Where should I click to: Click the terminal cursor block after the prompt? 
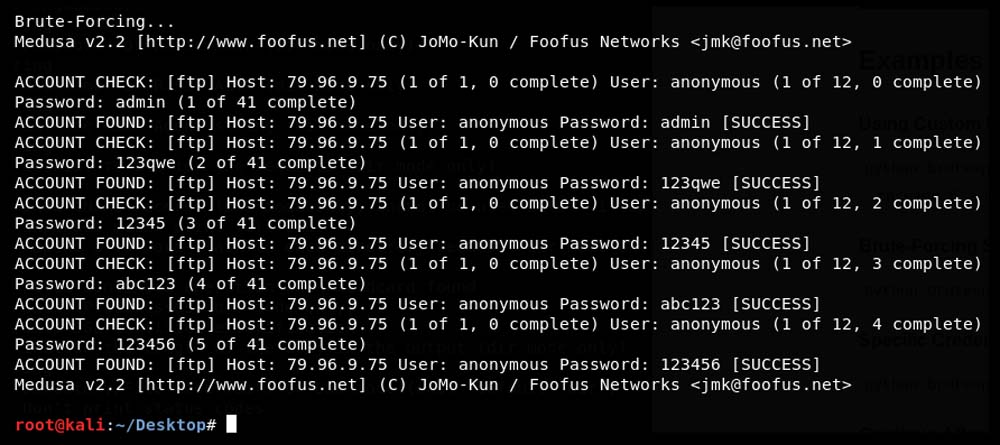tap(232, 425)
